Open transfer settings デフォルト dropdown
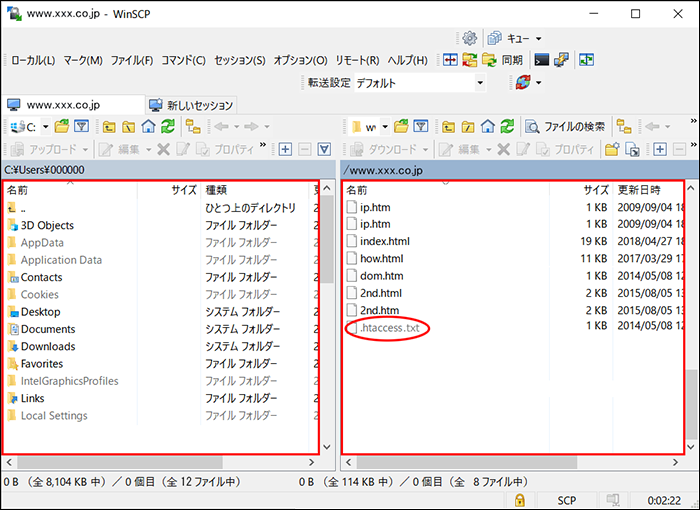 (x=418, y=83)
